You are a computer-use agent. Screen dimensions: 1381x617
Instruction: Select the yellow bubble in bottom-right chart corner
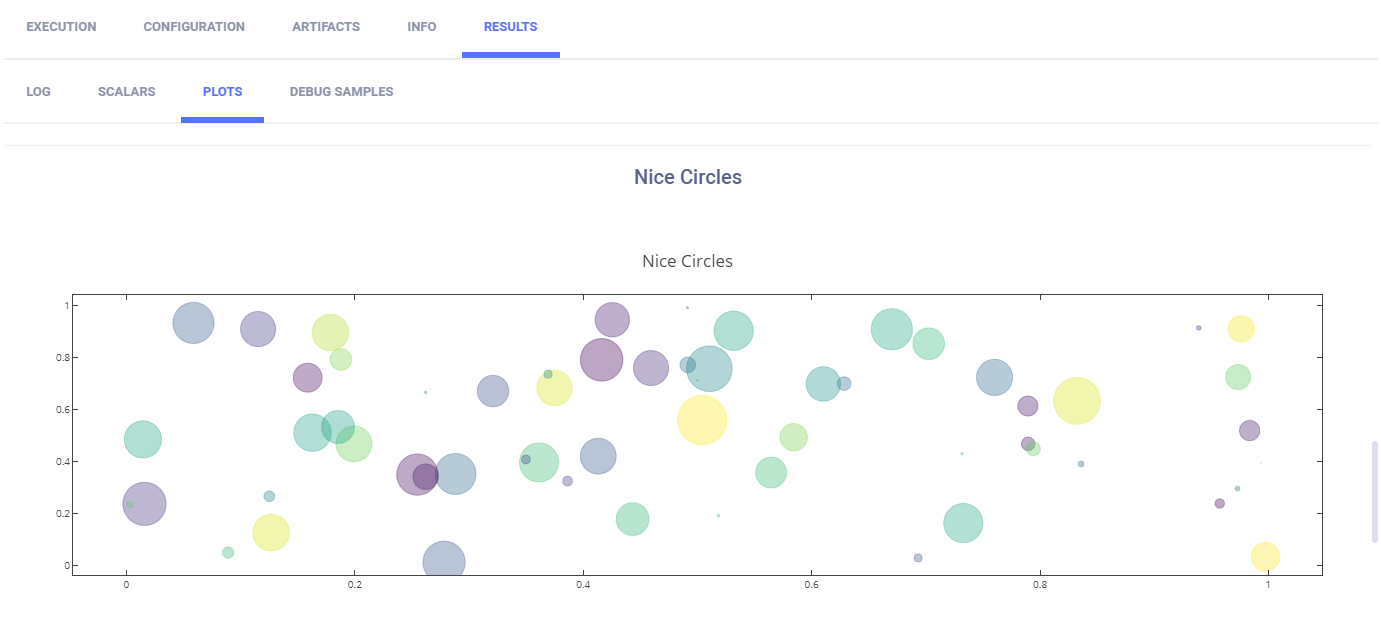1265,556
